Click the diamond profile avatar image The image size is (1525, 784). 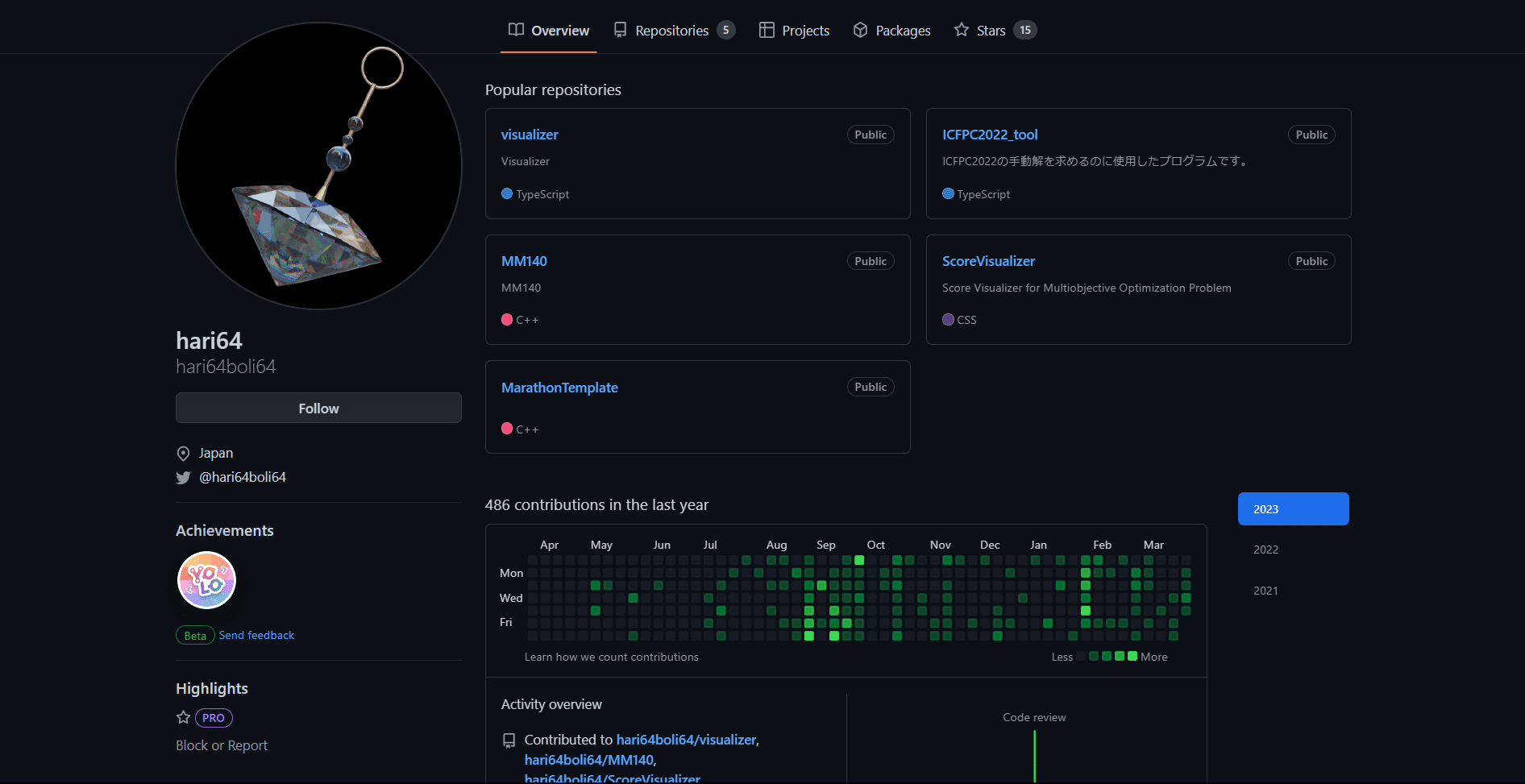pos(318,166)
